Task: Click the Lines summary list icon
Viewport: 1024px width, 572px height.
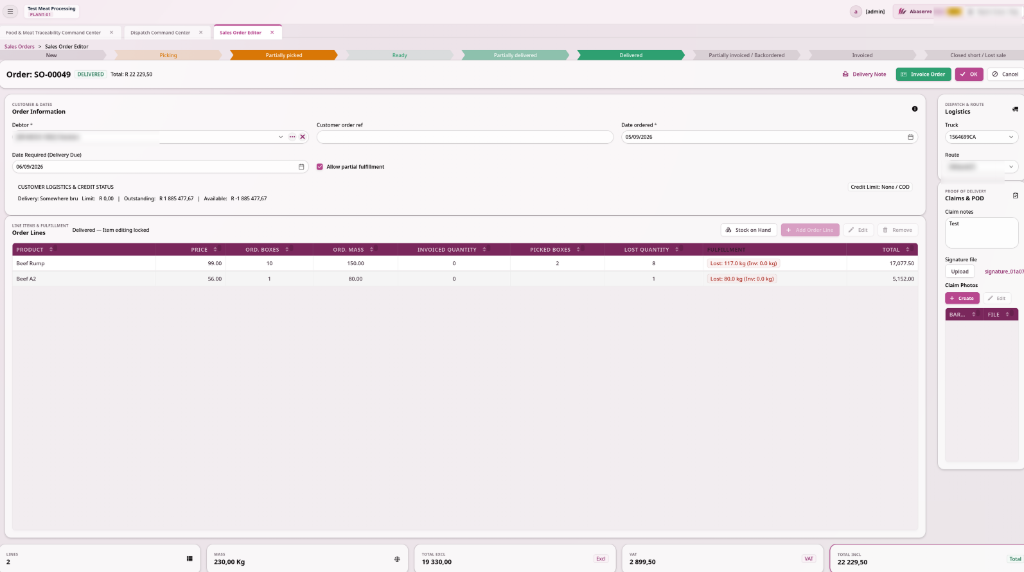Action: pyautogui.click(x=189, y=559)
